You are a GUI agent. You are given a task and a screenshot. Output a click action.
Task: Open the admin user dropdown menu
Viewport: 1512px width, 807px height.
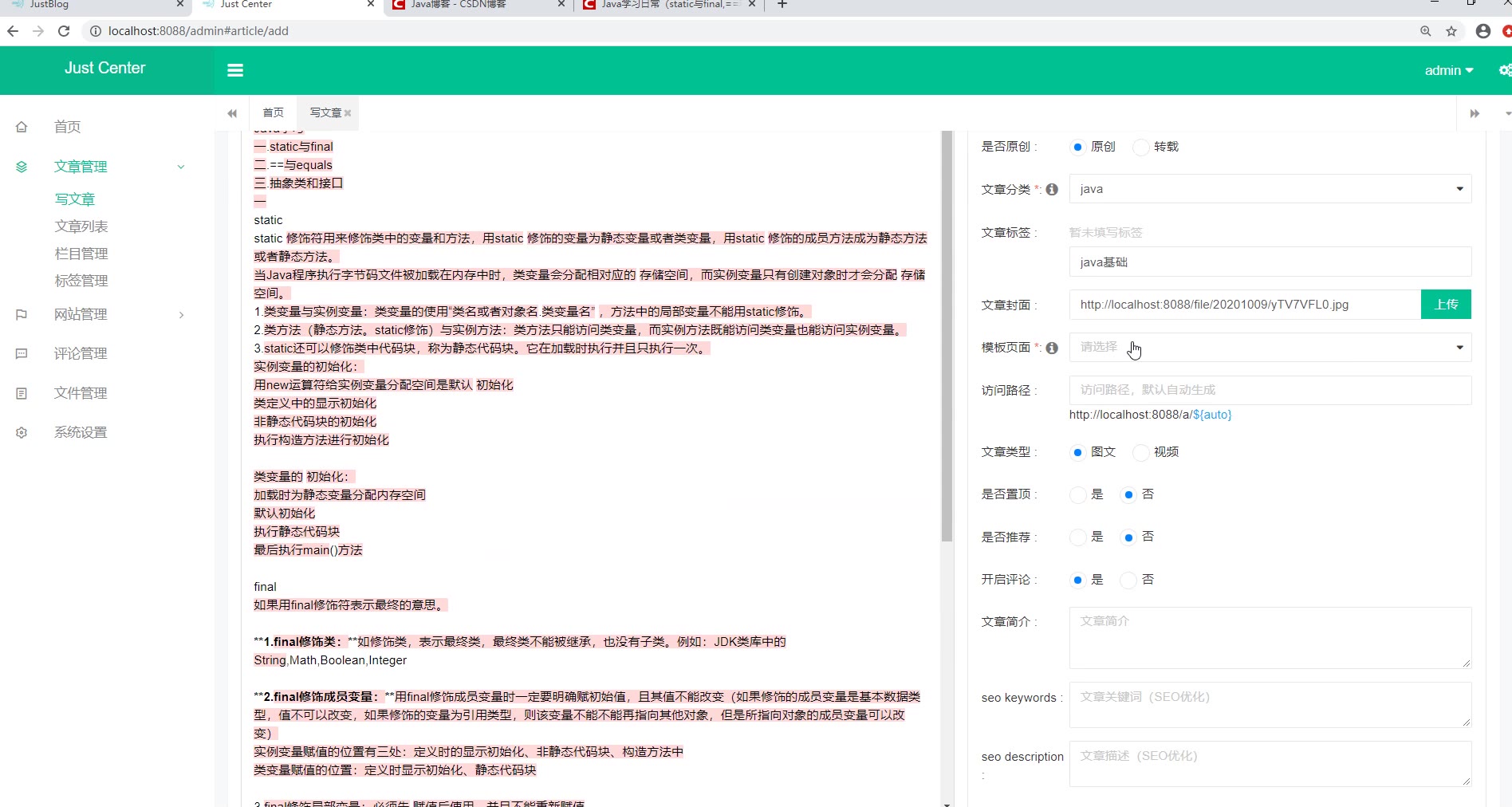click(x=1448, y=70)
